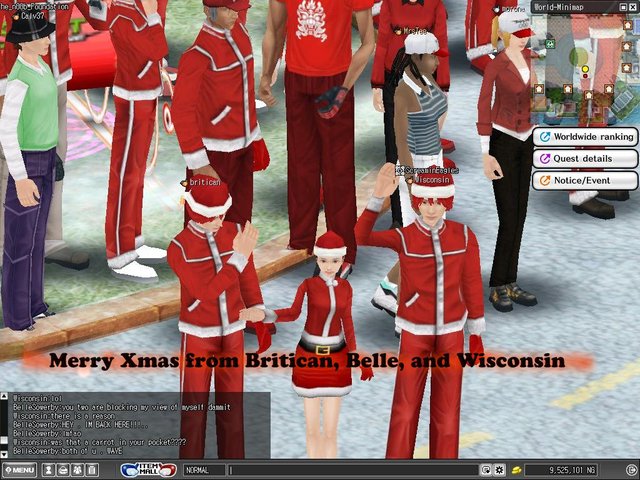Collapse the World-Minimap with its square button

pos(623,7)
